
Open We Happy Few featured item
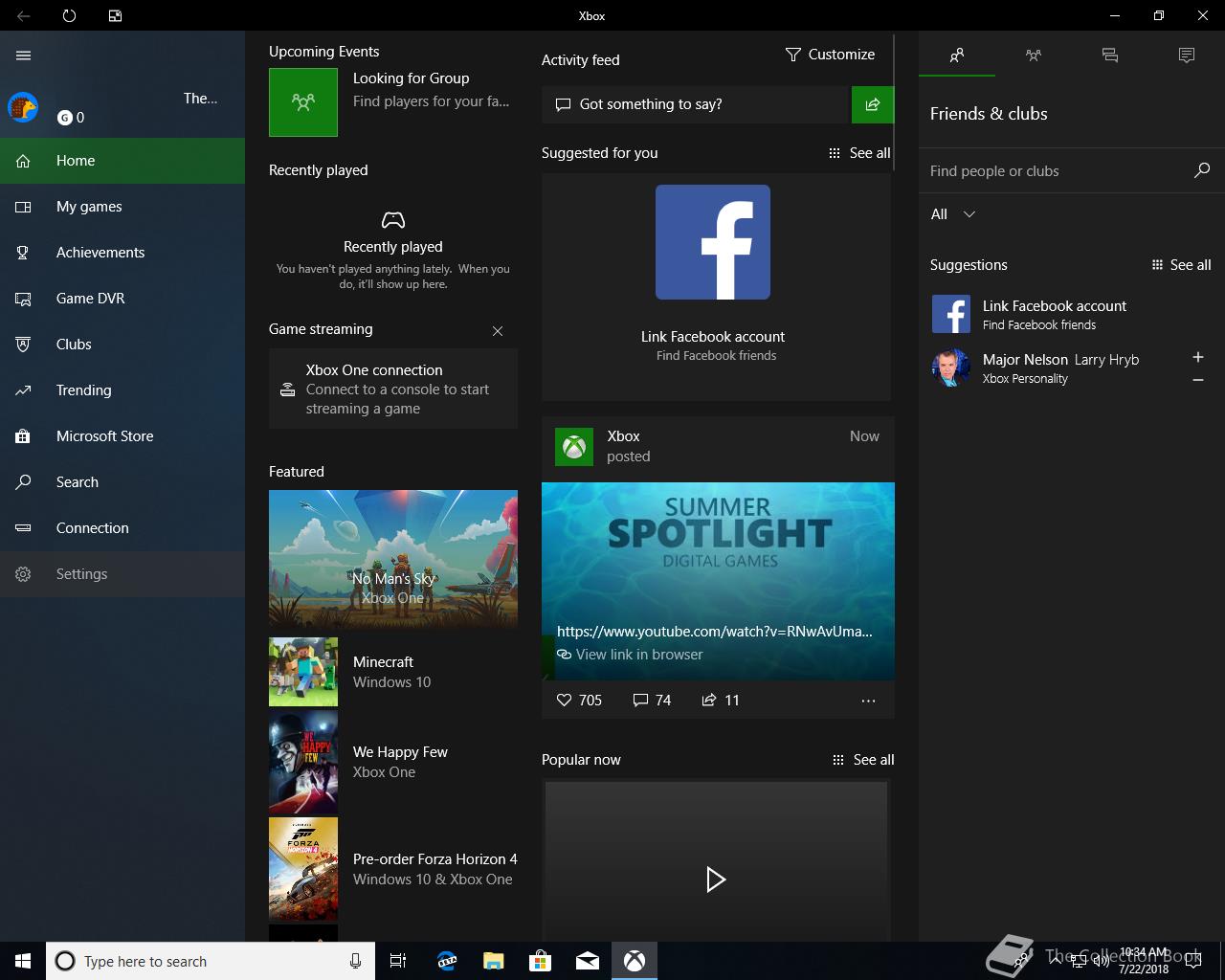click(393, 762)
